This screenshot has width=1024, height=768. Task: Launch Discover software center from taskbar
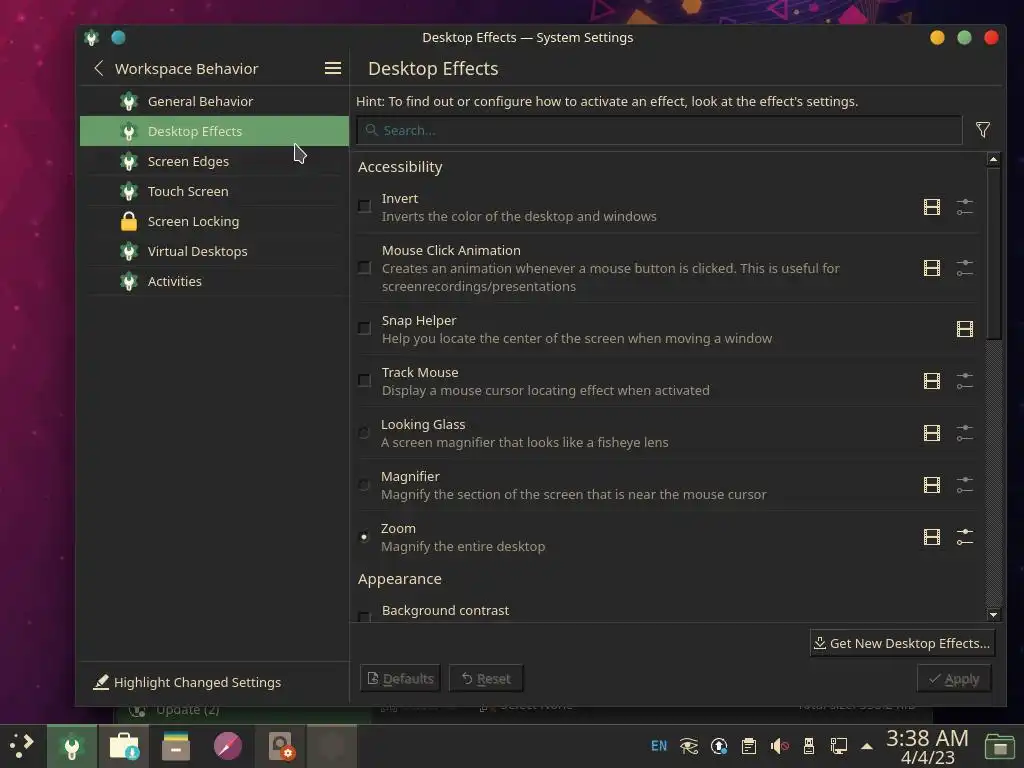(124, 746)
